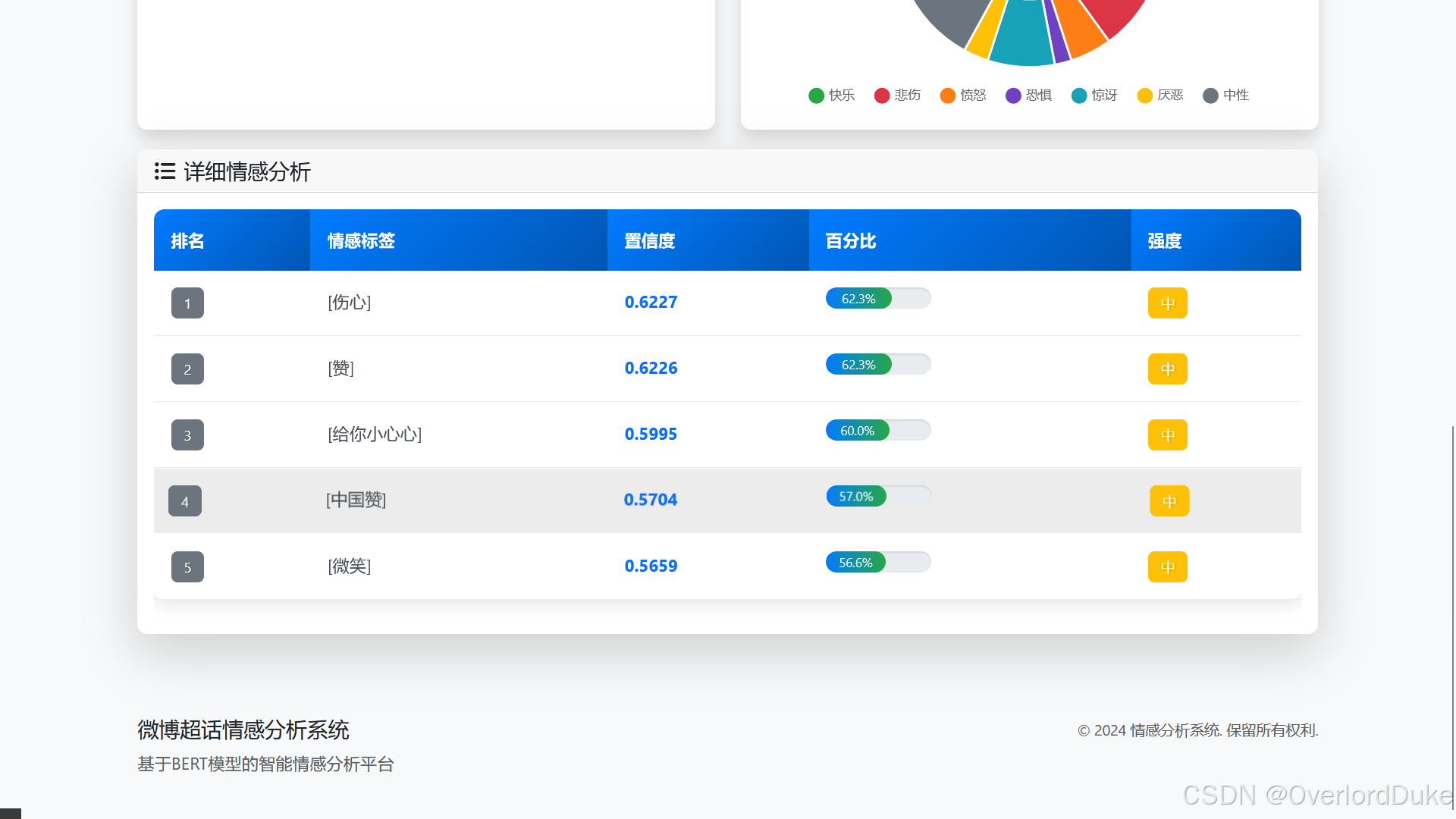Click the progress bar in the [赞] row
This screenshot has height=819, width=1456.
(x=878, y=365)
